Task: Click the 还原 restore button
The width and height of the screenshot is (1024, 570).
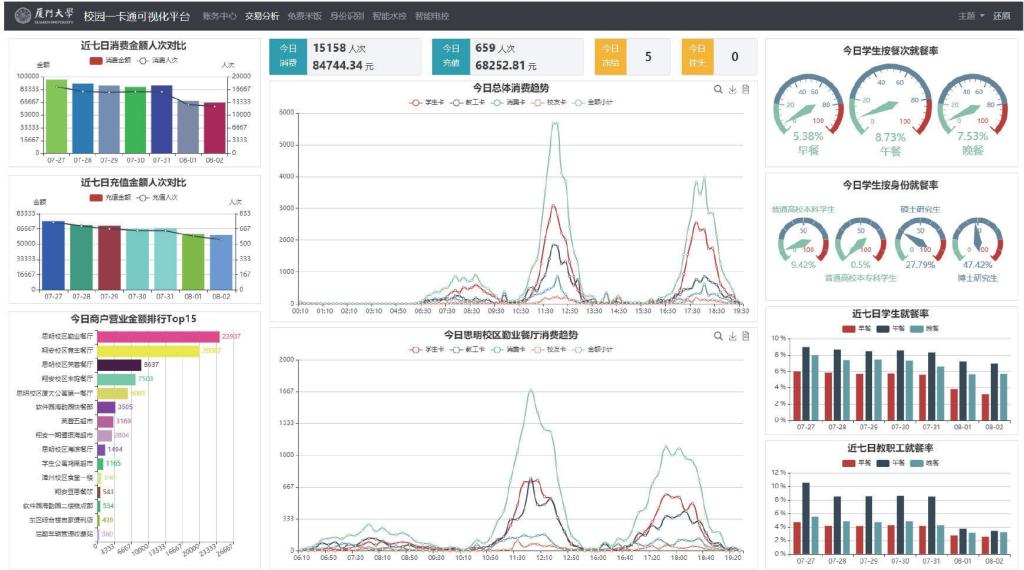Action: tap(1001, 16)
